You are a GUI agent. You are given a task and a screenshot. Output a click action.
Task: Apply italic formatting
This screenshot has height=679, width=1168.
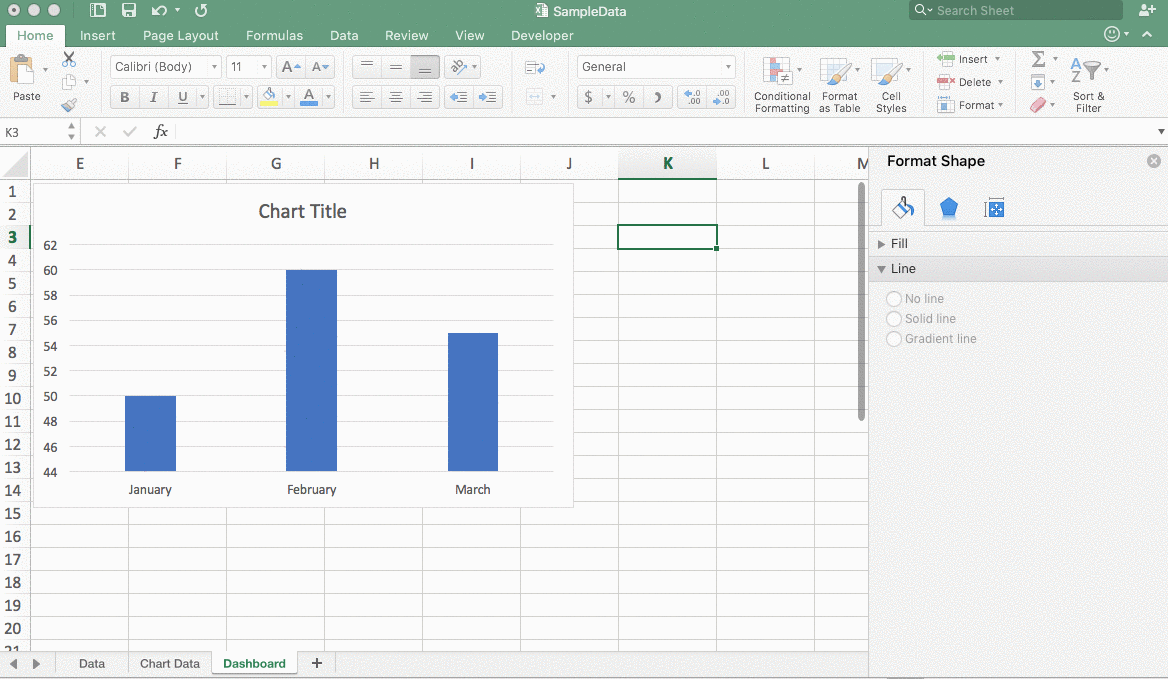click(x=151, y=97)
